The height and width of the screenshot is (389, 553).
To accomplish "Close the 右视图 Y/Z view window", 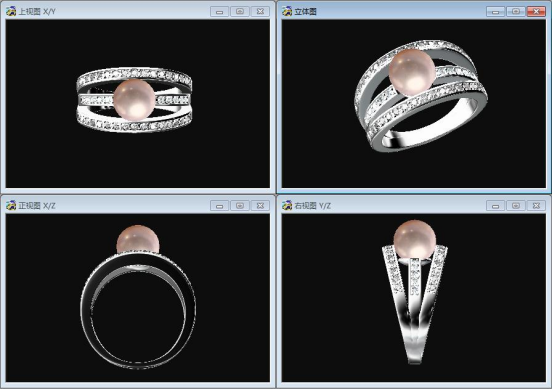I will 536,206.
